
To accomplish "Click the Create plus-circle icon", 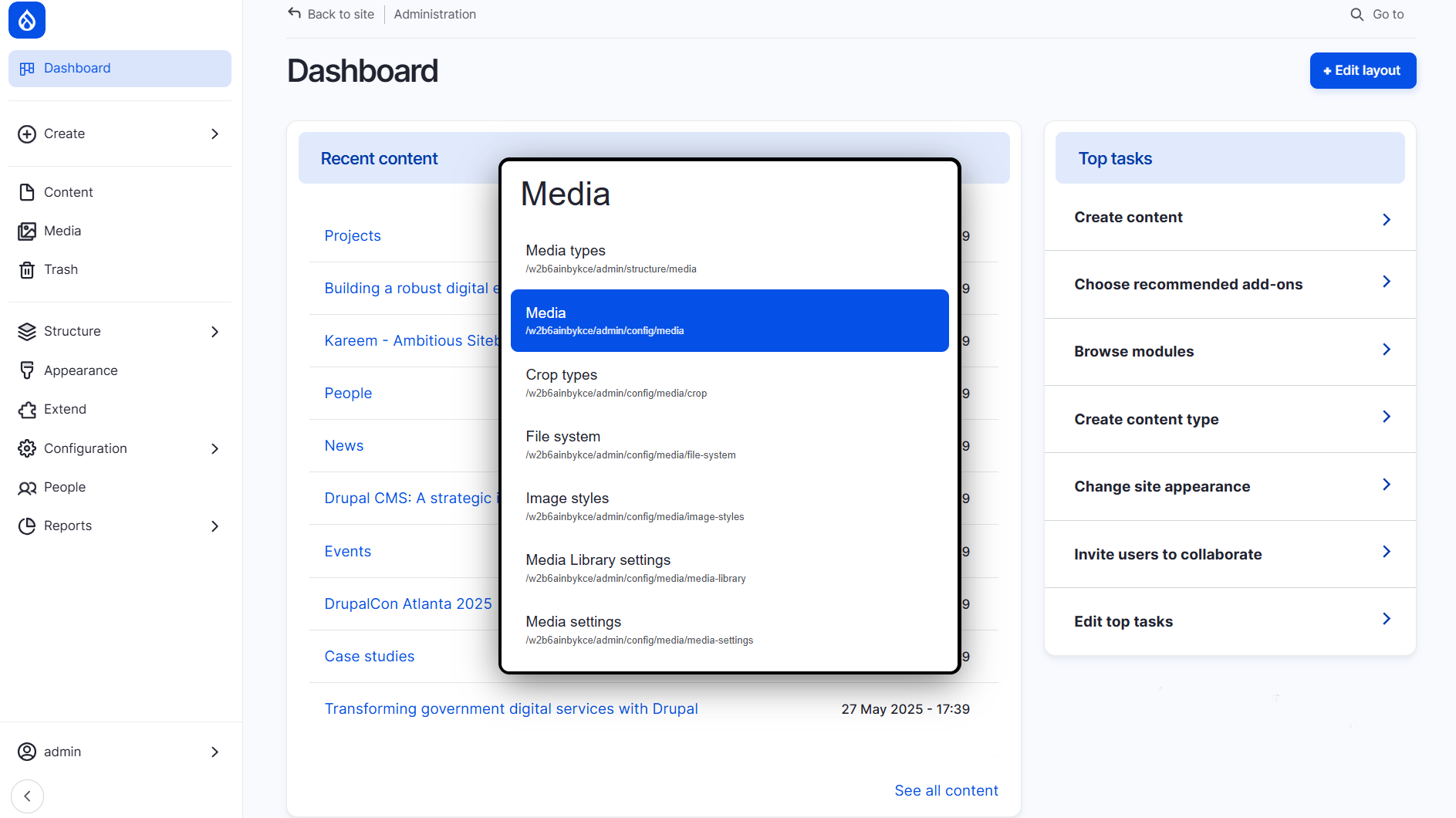I will pos(27,134).
